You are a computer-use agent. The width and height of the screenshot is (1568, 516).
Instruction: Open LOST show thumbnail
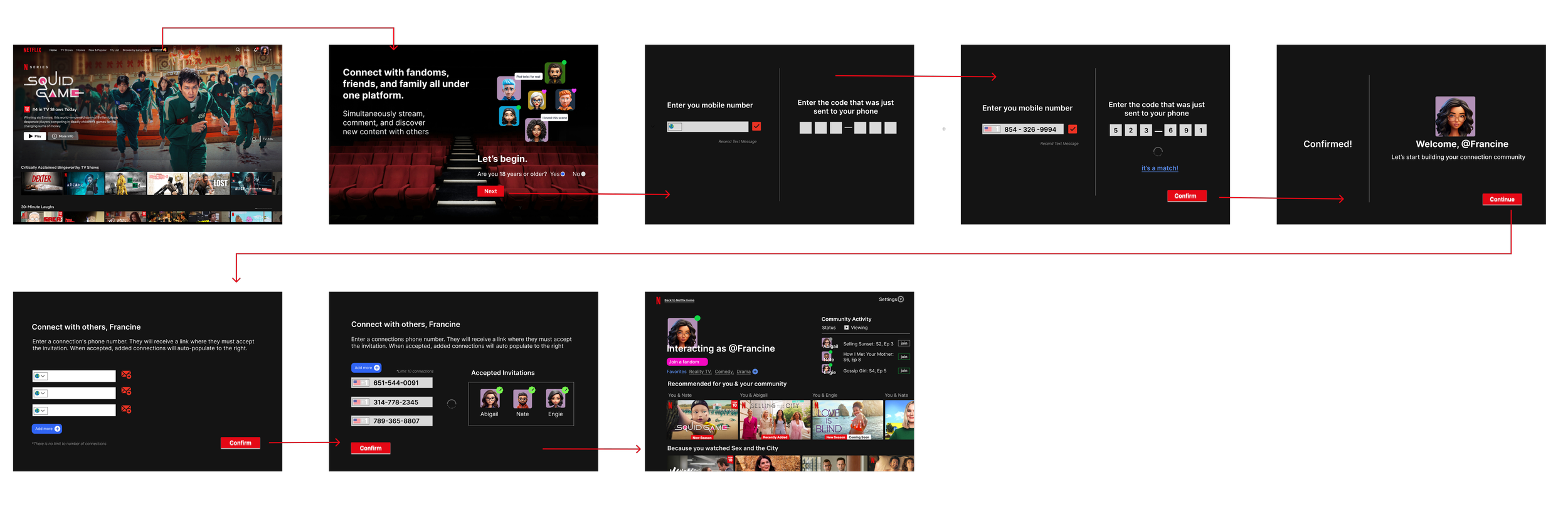(209, 183)
